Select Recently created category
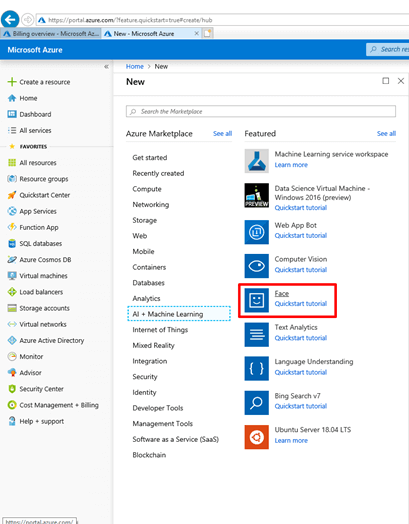409x524 pixels. (x=158, y=173)
